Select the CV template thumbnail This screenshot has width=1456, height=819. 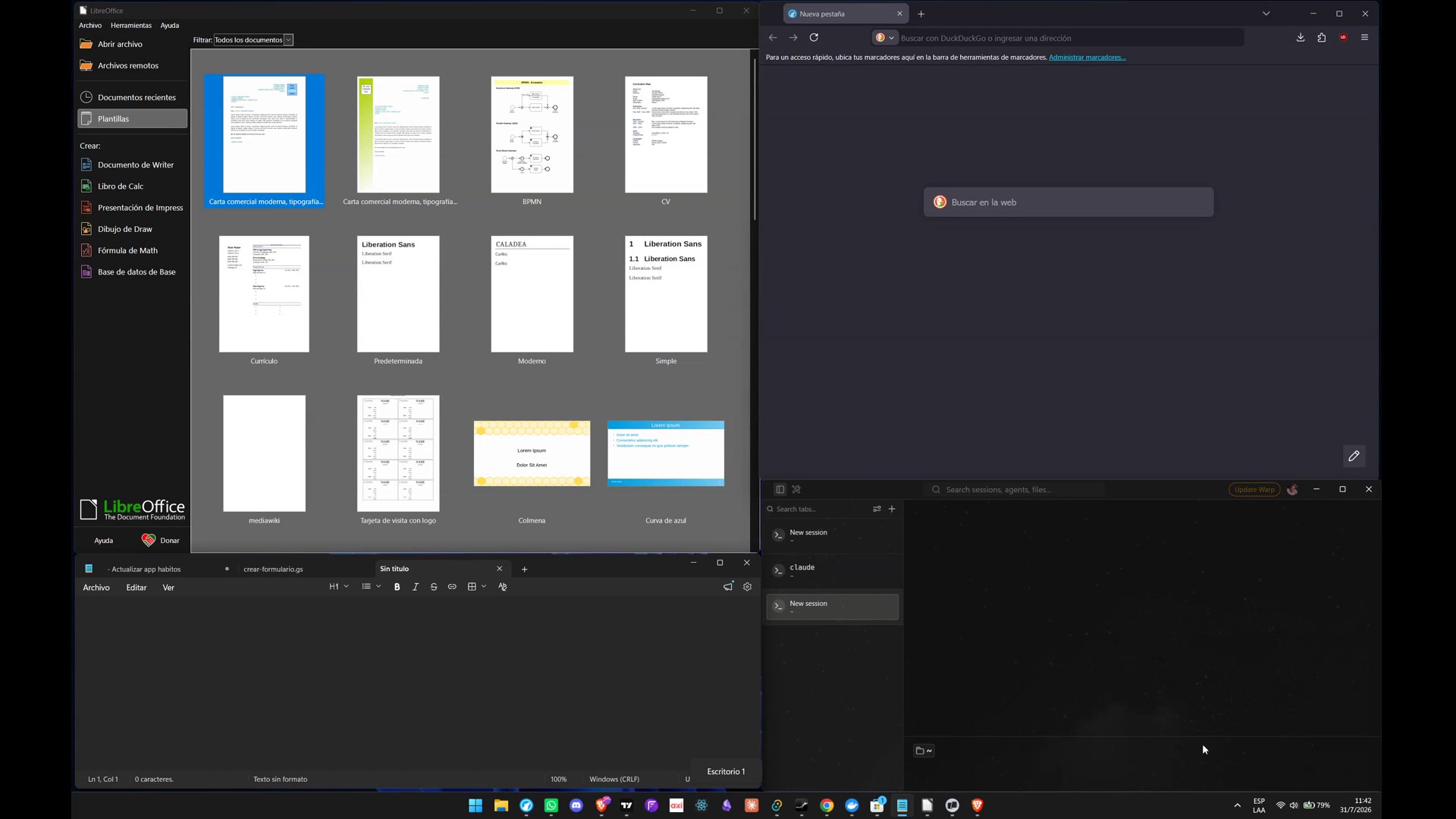666,134
